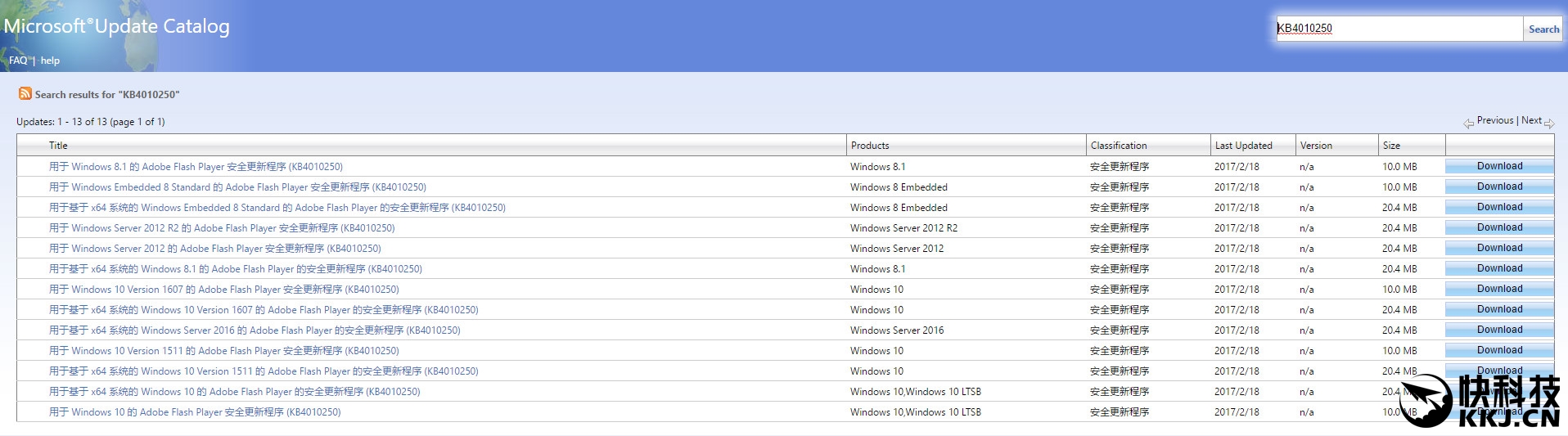Click the Previous page arrow icon

coord(1468,123)
